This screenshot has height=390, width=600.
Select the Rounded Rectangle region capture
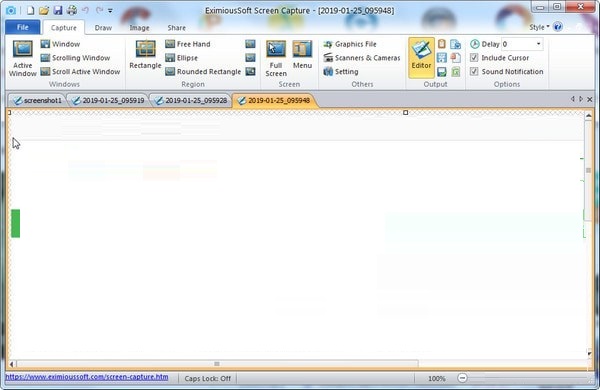(x=203, y=72)
